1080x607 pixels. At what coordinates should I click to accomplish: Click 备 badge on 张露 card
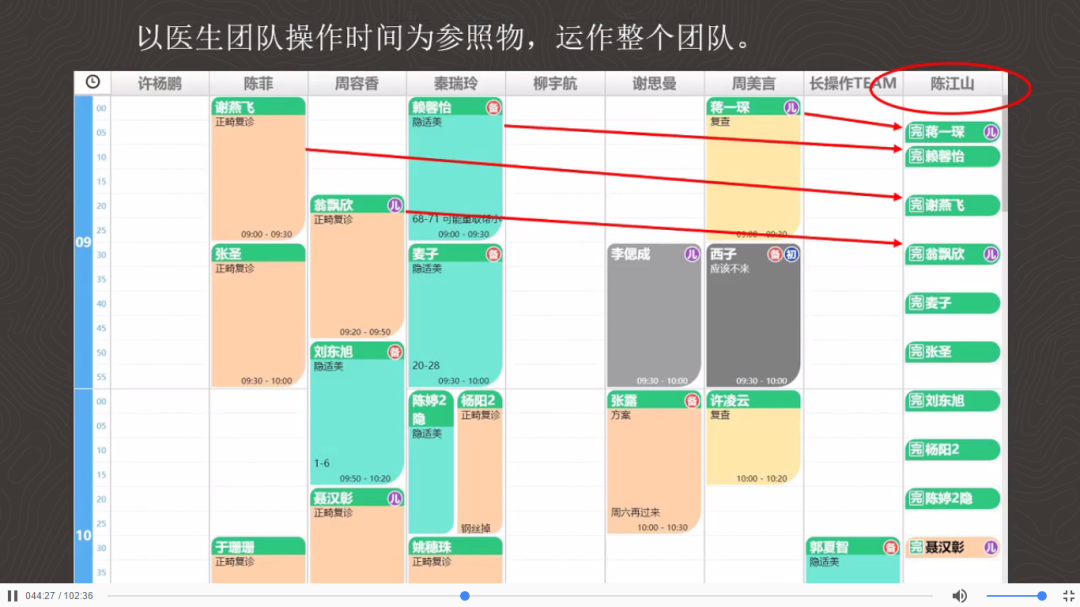(692, 401)
